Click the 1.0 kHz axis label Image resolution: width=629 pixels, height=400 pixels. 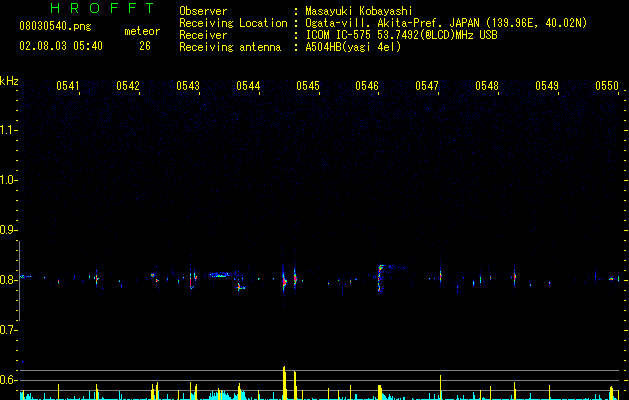pos(8,180)
